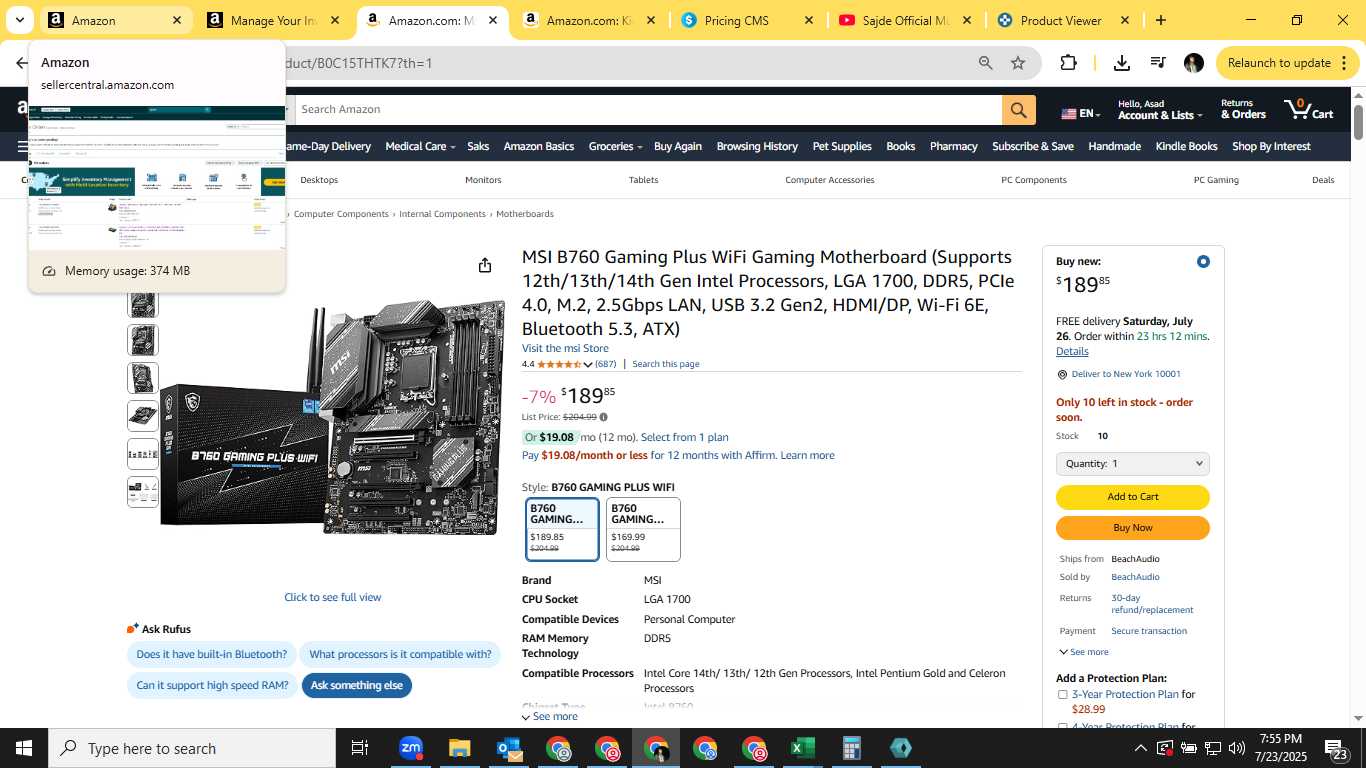Click the Chrome zoom magnifier icon in address bar
The width and height of the screenshot is (1366, 768).
coord(986,63)
